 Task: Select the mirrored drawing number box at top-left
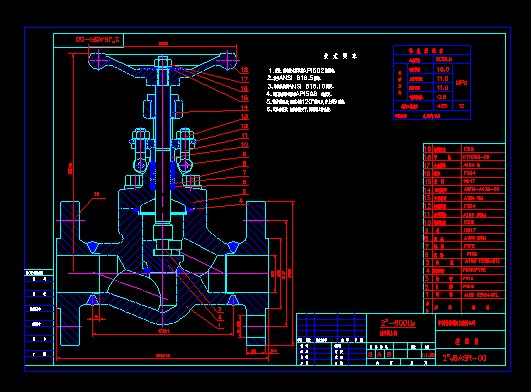[89, 40]
